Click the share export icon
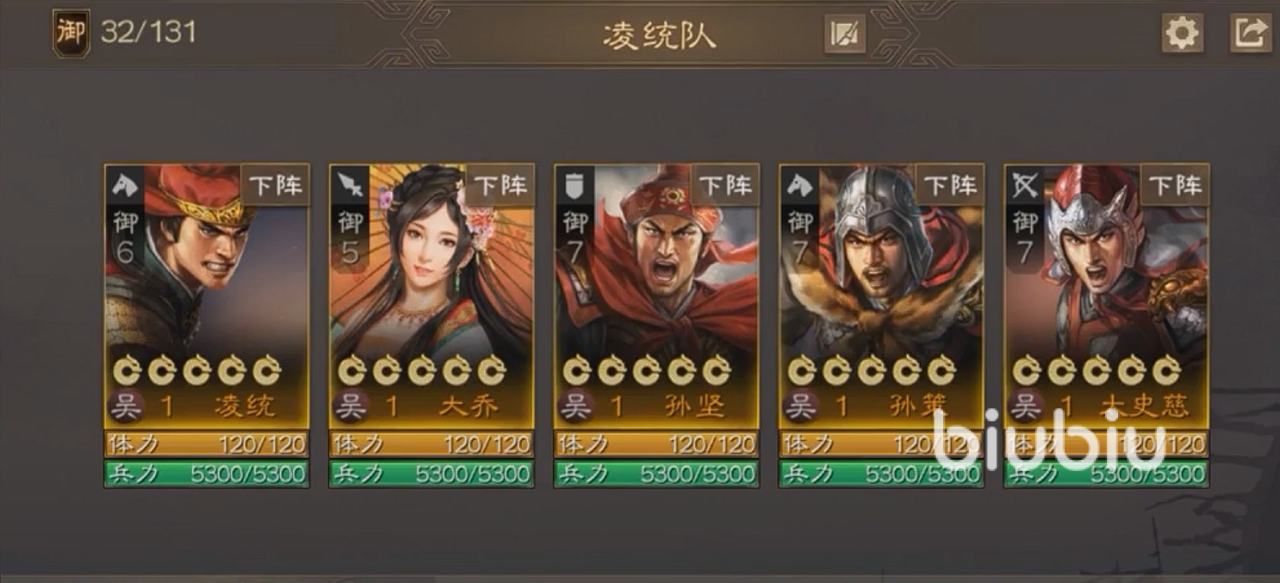This screenshot has height=583, width=1280. pyautogui.click(x=1250, y=33)
